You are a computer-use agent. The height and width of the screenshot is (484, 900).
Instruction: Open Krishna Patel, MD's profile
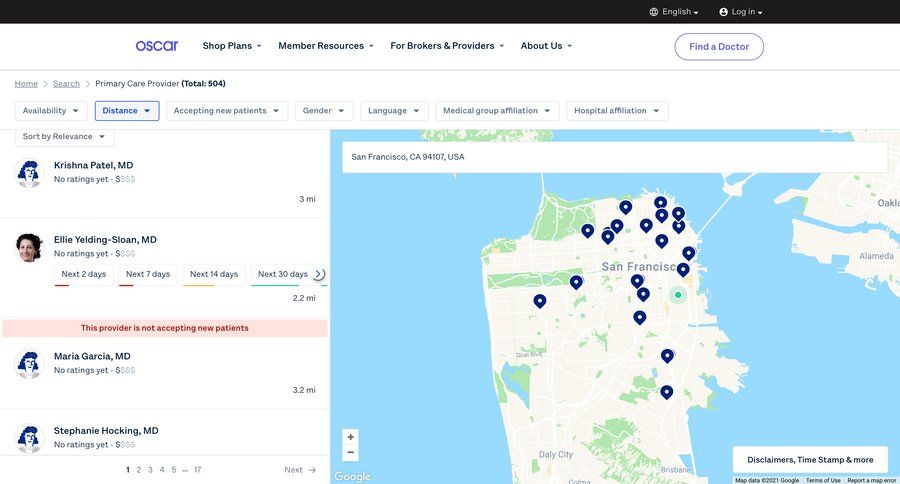(x=94, y=165)
